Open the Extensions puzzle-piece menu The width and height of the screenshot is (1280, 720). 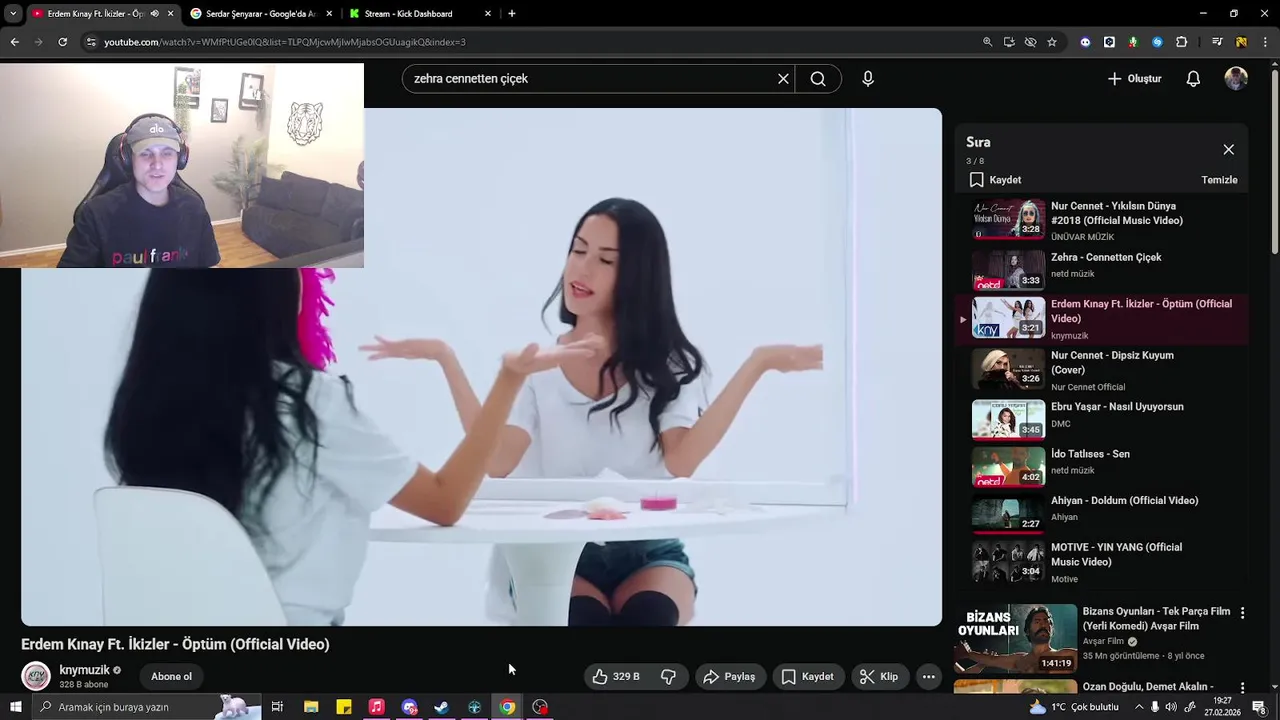(1182, 42)
